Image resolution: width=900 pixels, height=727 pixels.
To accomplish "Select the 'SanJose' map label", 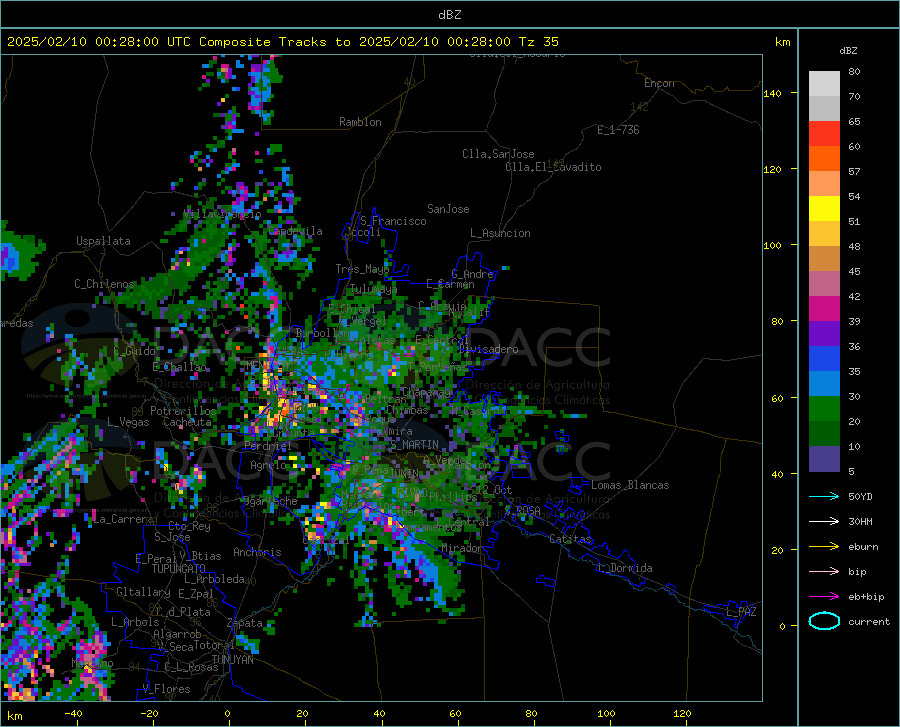I will click(x=448, y=209).
